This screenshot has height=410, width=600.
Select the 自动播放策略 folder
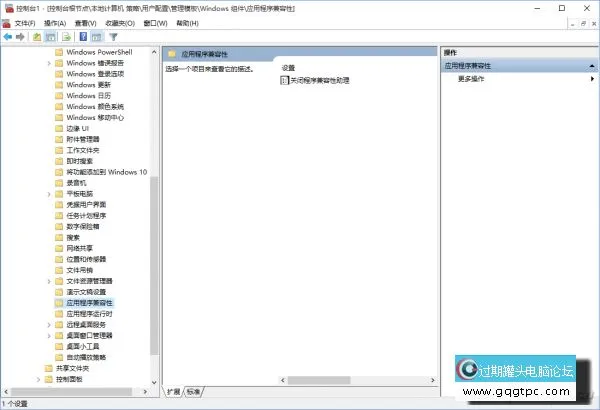click(x=86, y=358)
